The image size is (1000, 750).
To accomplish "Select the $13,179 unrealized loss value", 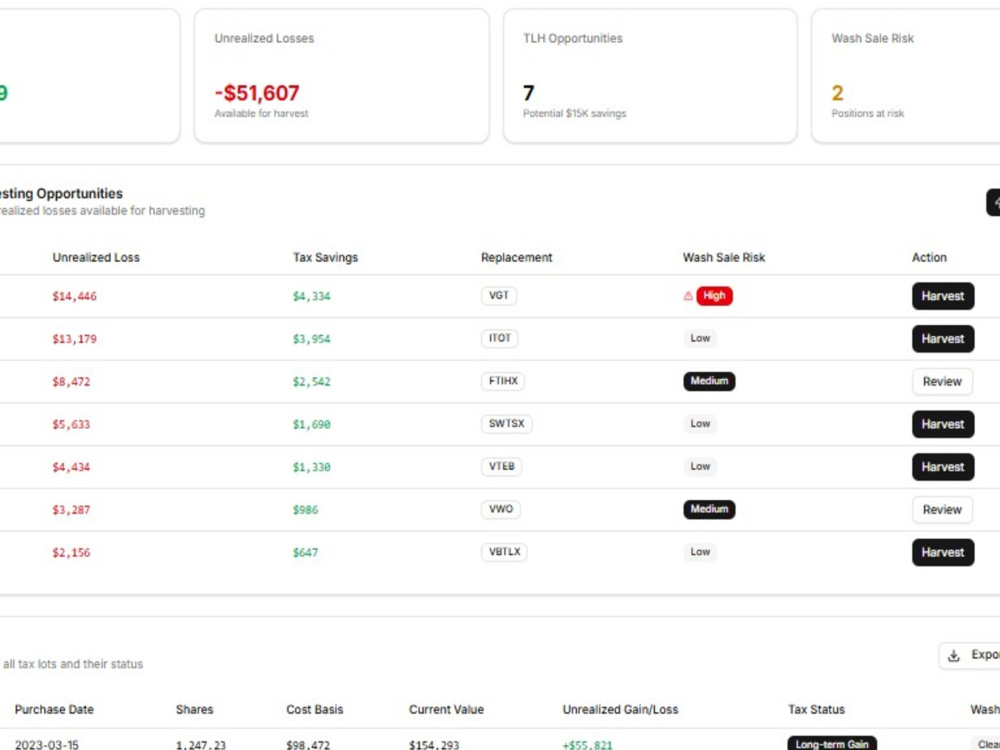I will tap(75, 339).
